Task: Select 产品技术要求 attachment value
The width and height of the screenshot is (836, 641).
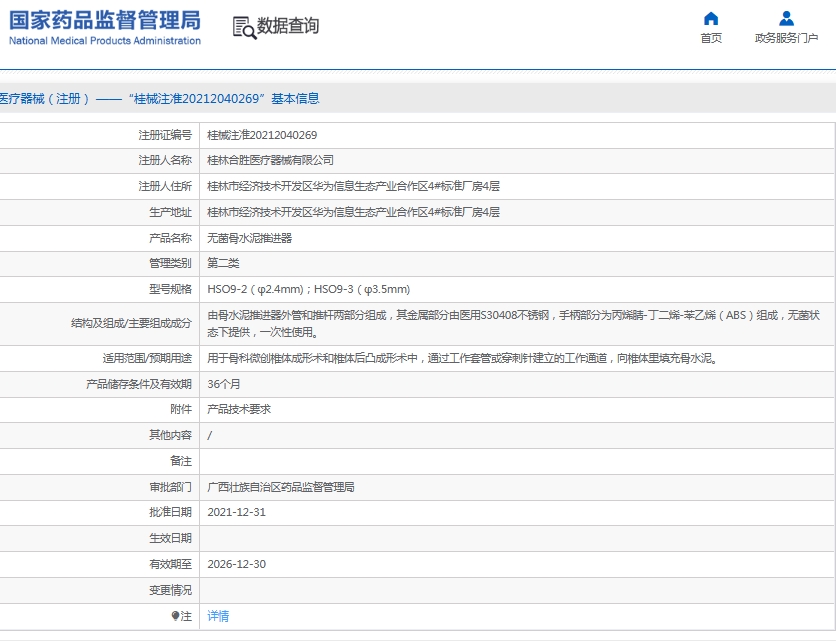Action: 239,410
